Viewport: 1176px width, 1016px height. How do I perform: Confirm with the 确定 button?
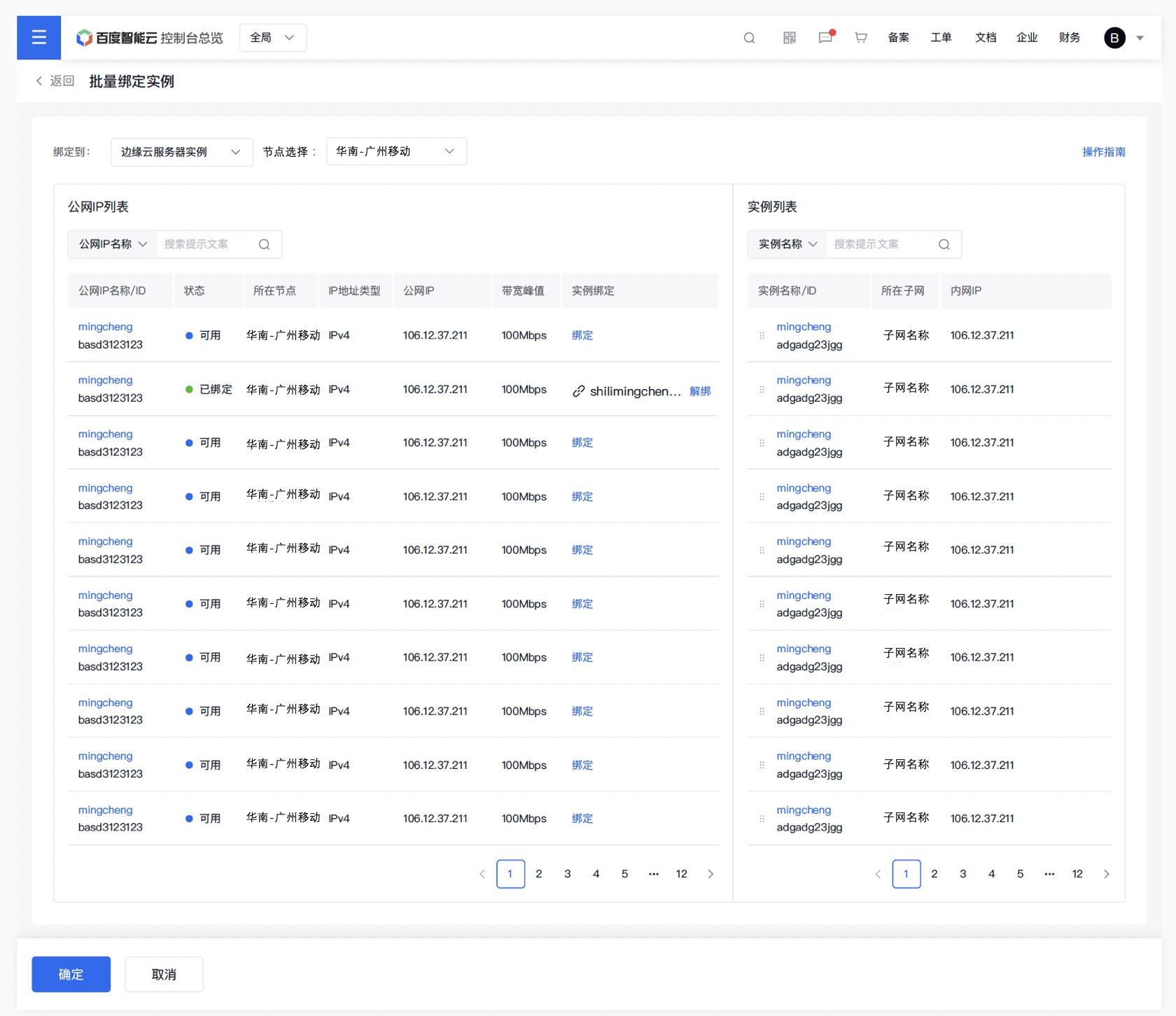click(71, 974)
